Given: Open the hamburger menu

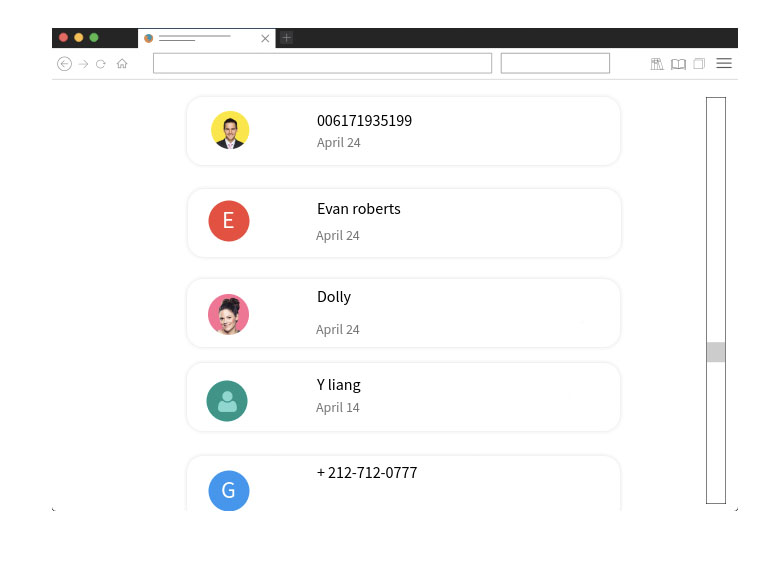Looking at the screenshot, I should pos(724,63).
